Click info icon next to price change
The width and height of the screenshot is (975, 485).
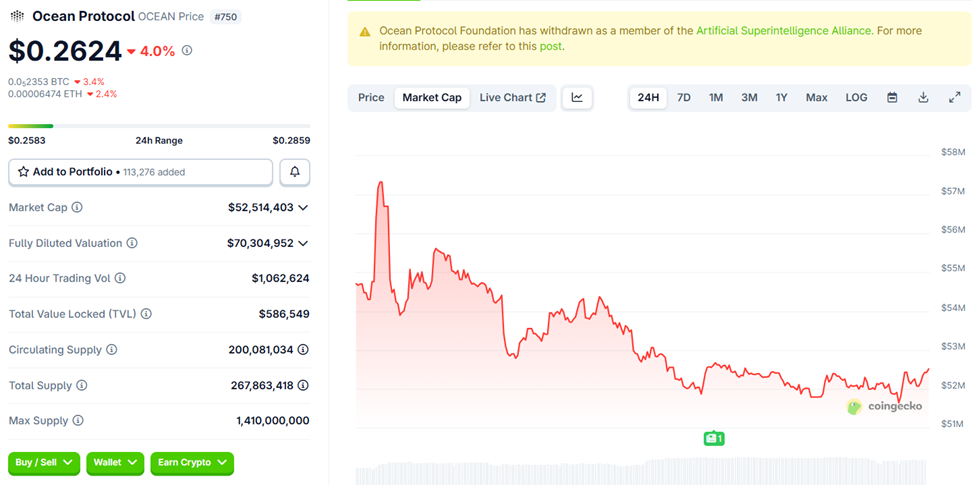point(187,50)
